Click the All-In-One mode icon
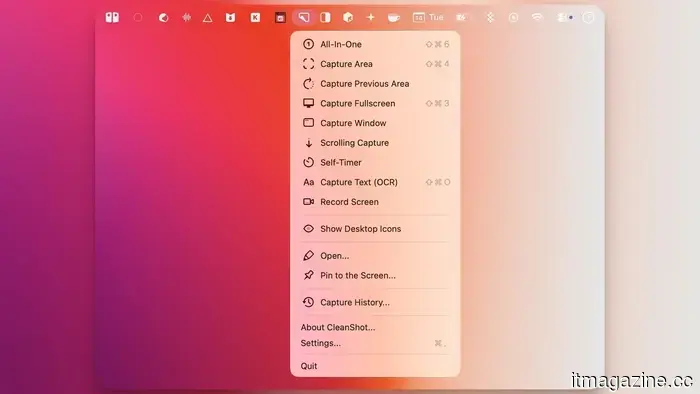700x394 pixels. (x=308, y=44)
